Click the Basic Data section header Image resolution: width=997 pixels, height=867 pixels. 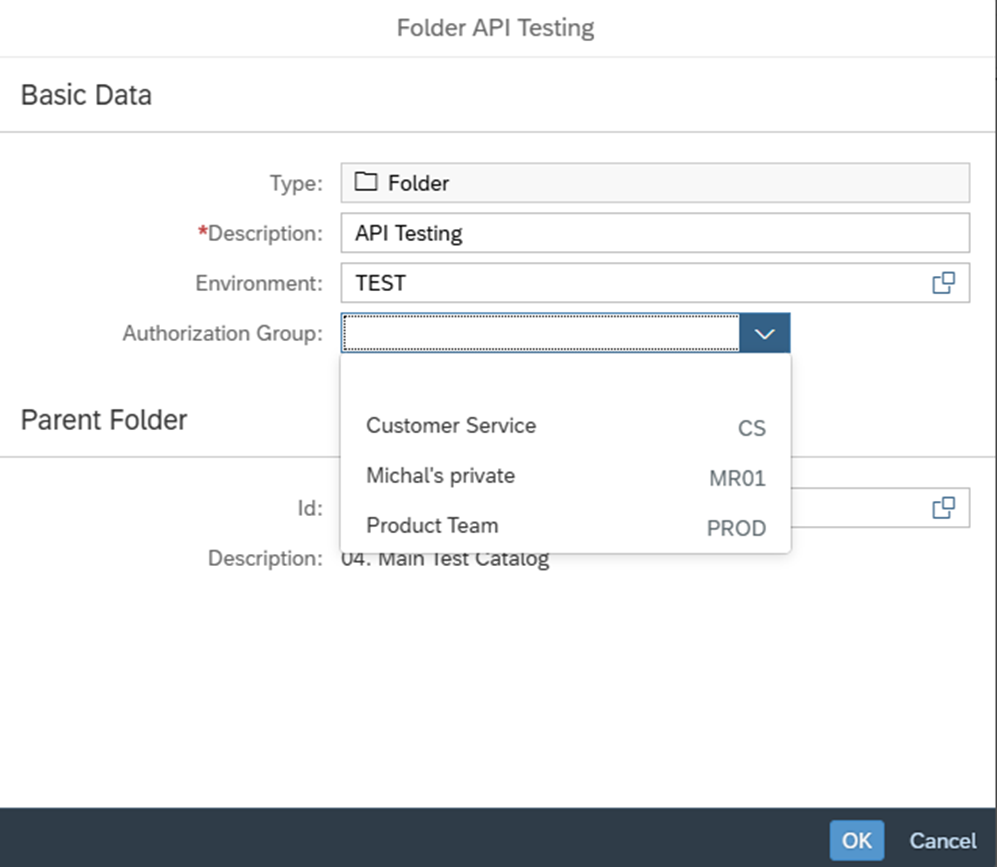click(x=86, y=95)
